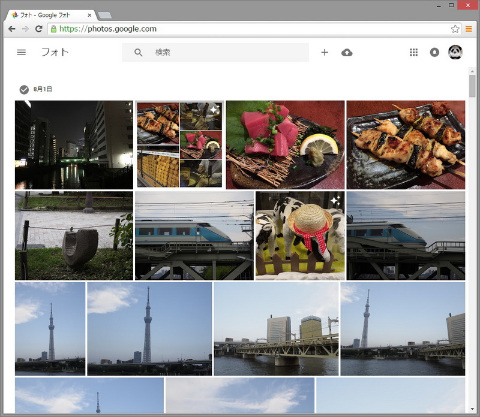
Task: Bookmark page with the star icon
Action: click(455, 29)
